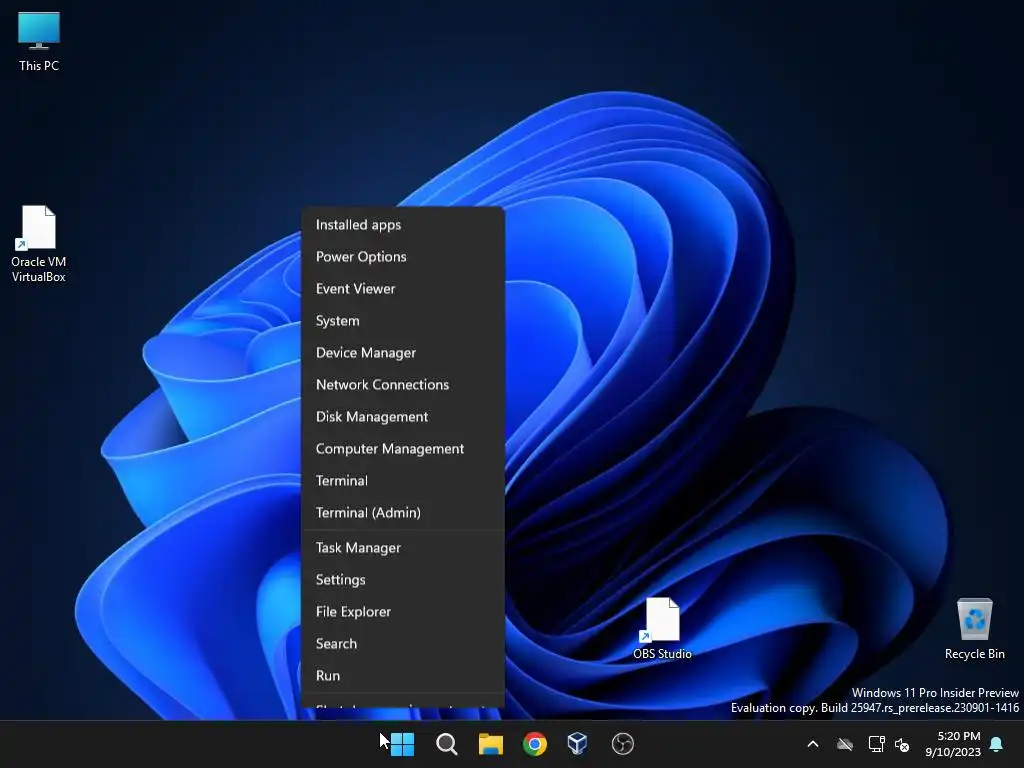Click the System menu entry

403,321
